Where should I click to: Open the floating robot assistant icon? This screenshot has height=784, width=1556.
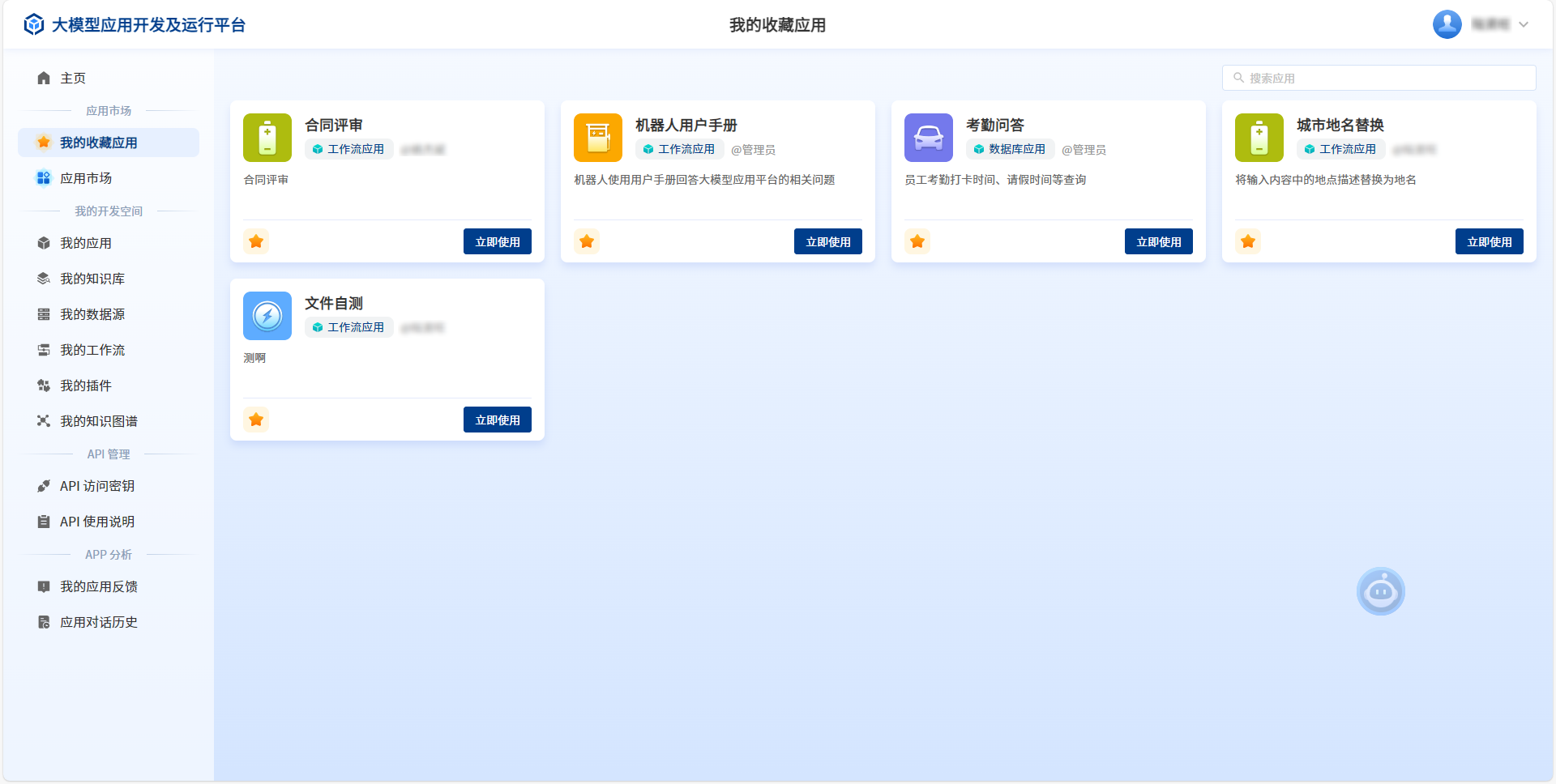tap(1380, 592)
